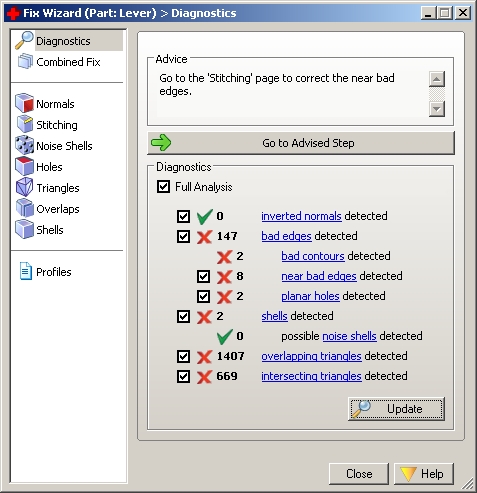Click the Update button
Screen dimensions: 477x493
[x=396, y=409]
